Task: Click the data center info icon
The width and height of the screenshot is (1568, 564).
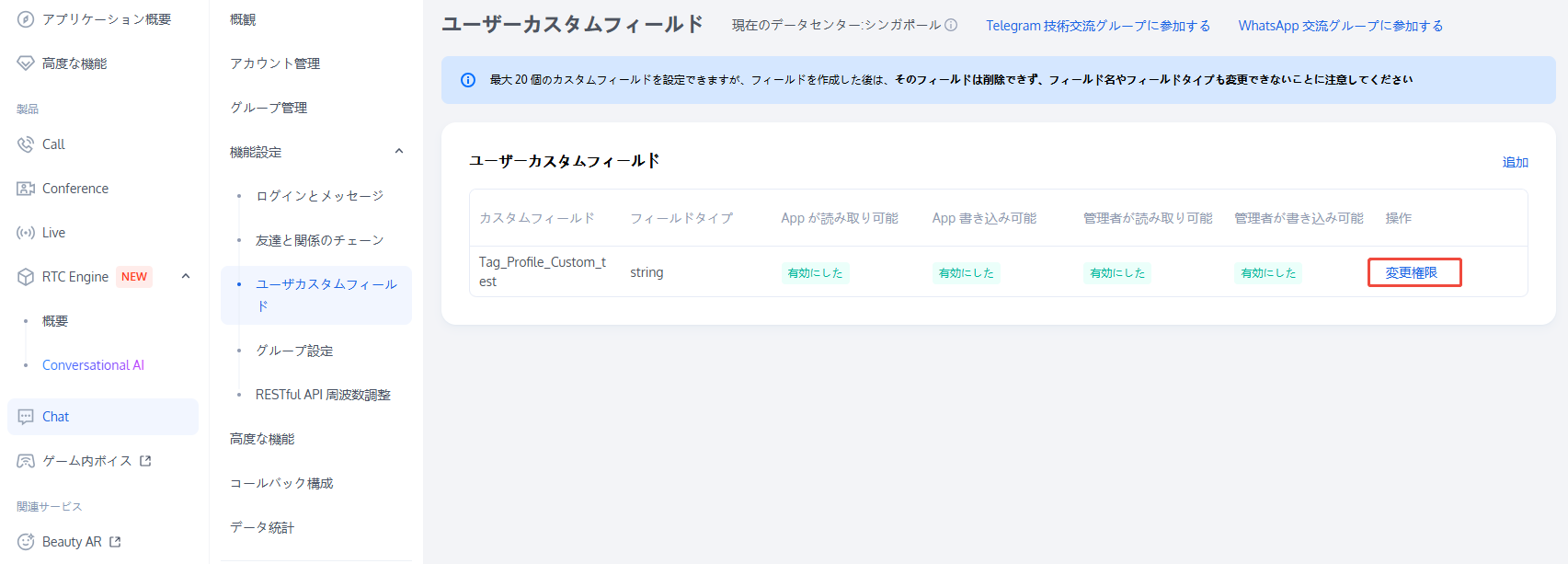Action: (951, 26)
